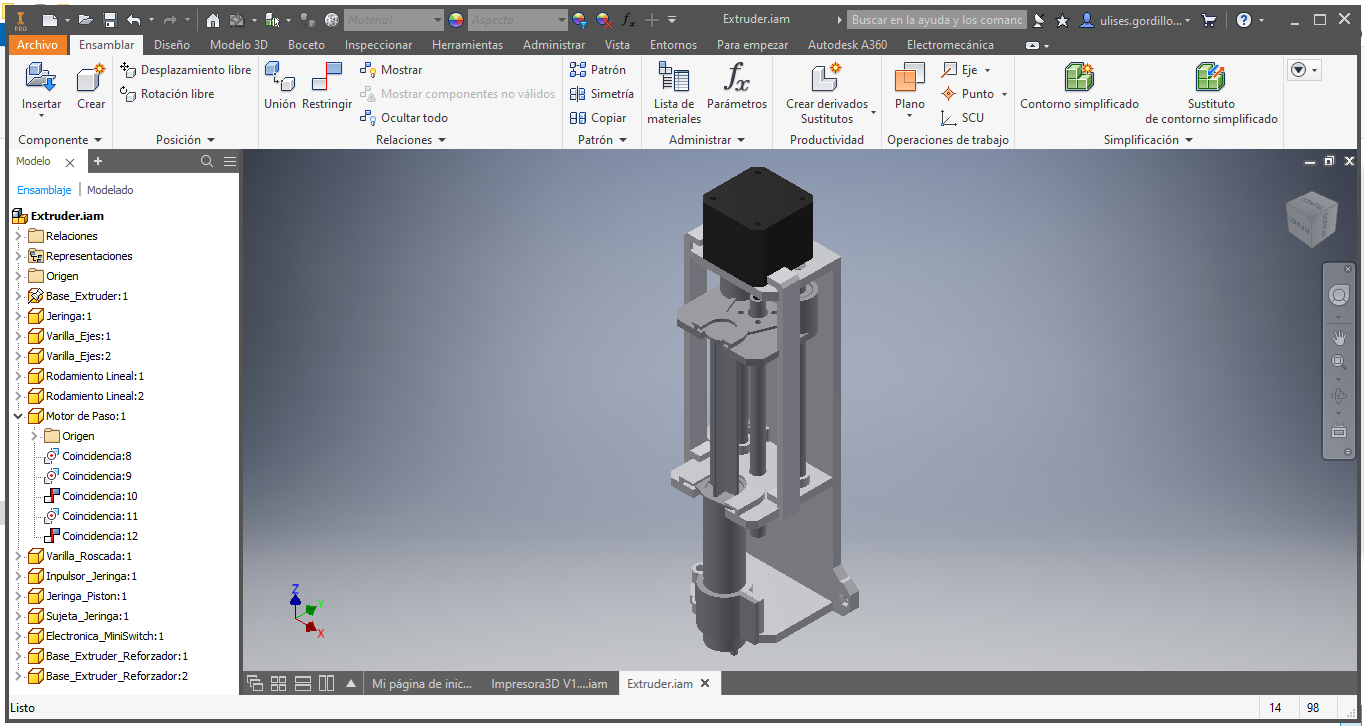1364x726 pixels.
Task: Click the Undo arrow icon
Action: pos(134,20)
